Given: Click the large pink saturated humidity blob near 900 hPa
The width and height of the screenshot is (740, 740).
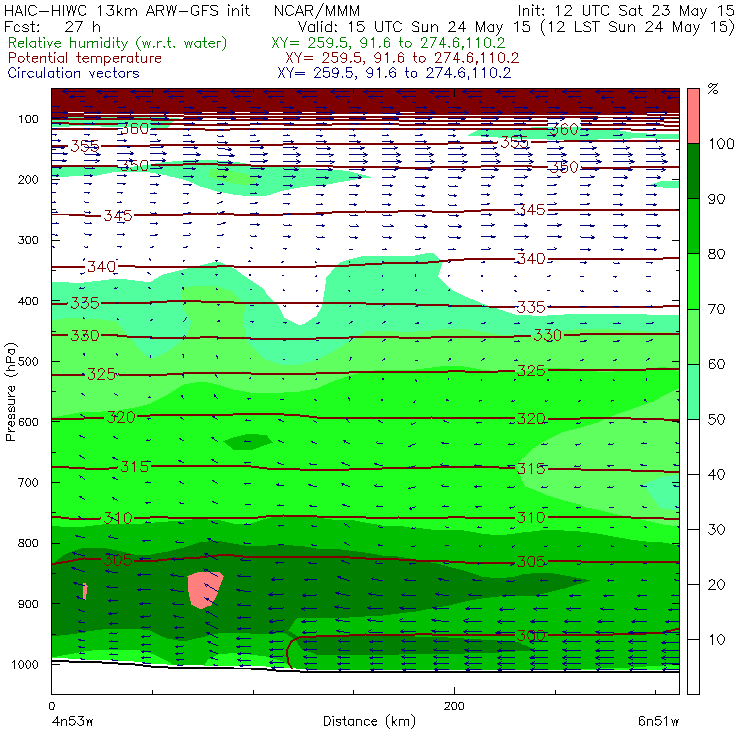Looking at the screenshot, I should coord(204,589).
